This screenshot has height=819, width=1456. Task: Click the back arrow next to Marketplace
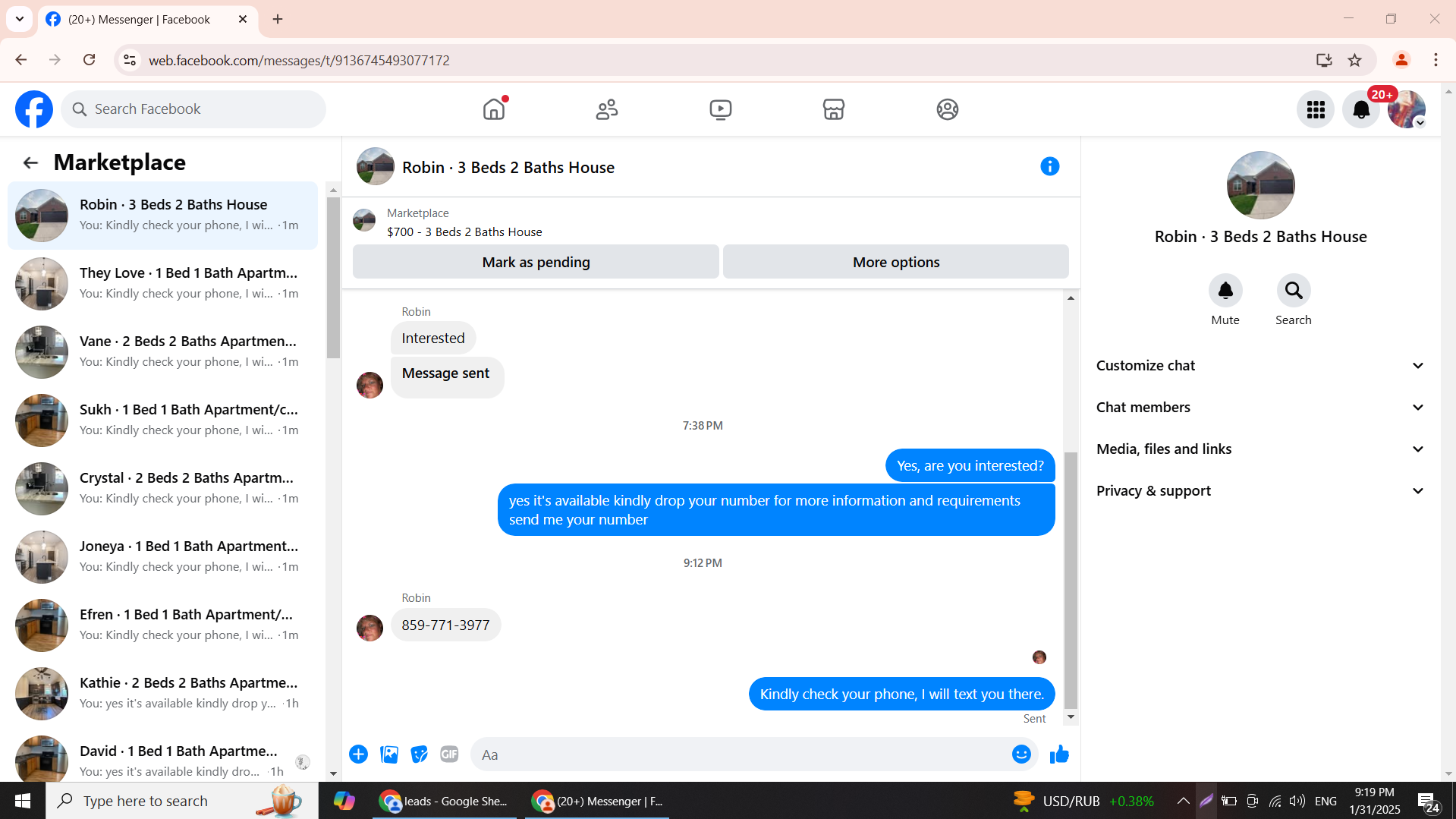(30, 162)
